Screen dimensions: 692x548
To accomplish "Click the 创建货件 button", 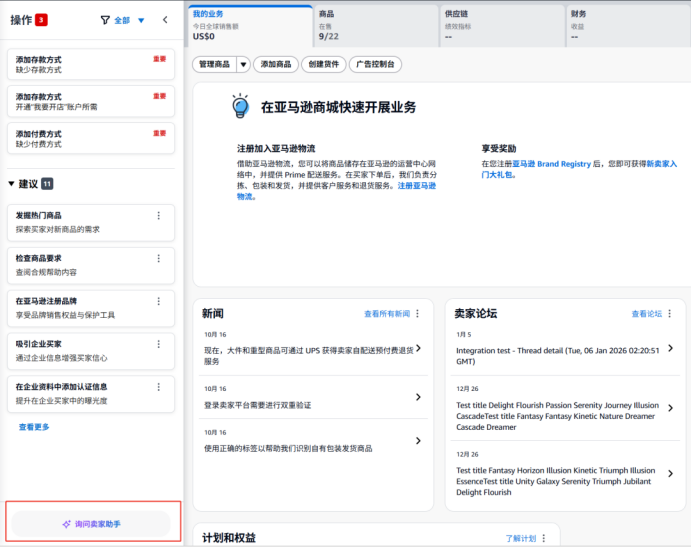I will tap(323, 64).
